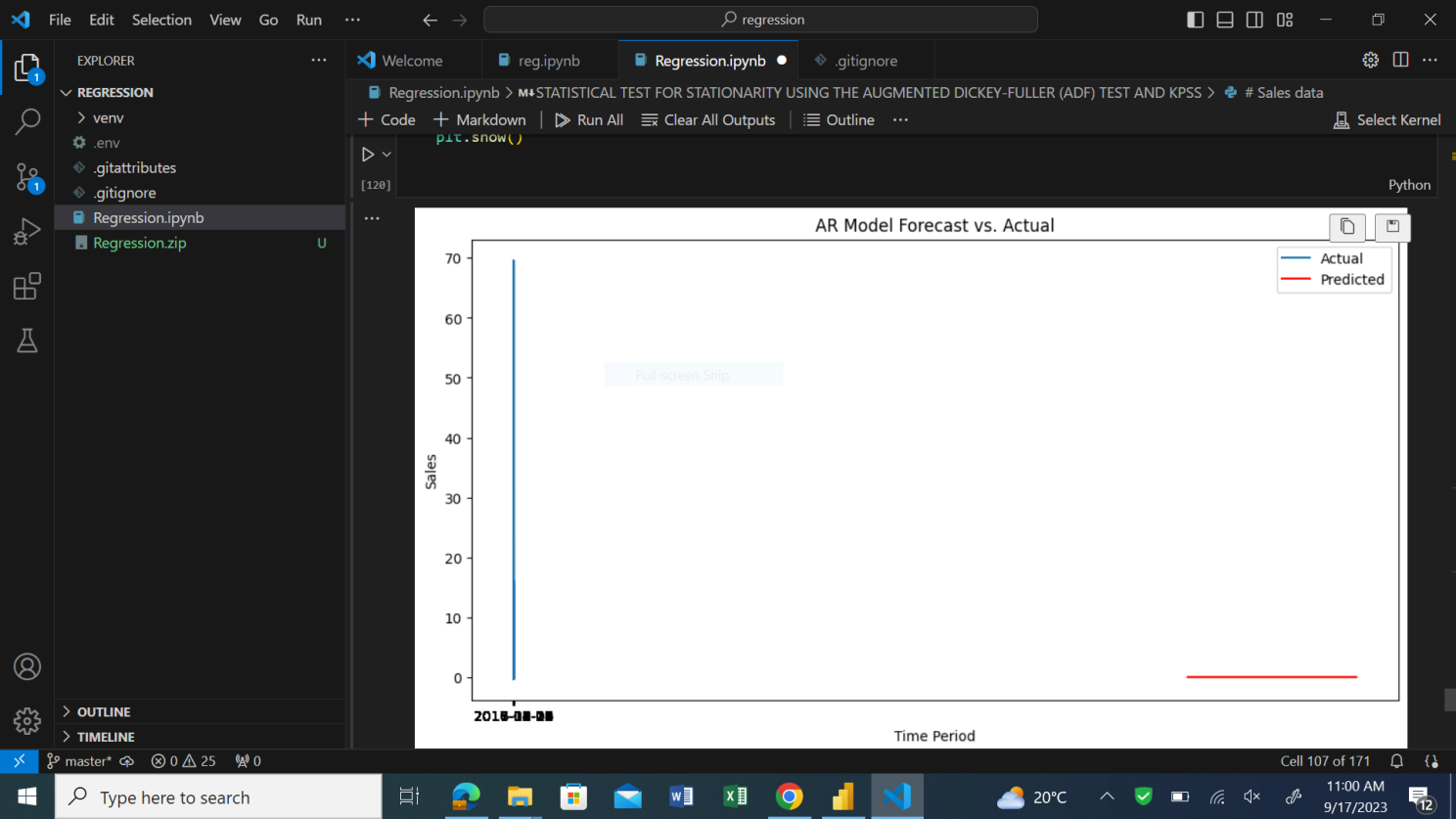The width and height of the screenshot is (1456, 819).
Task: Open the master branch picker
Action: click(79, 760)
